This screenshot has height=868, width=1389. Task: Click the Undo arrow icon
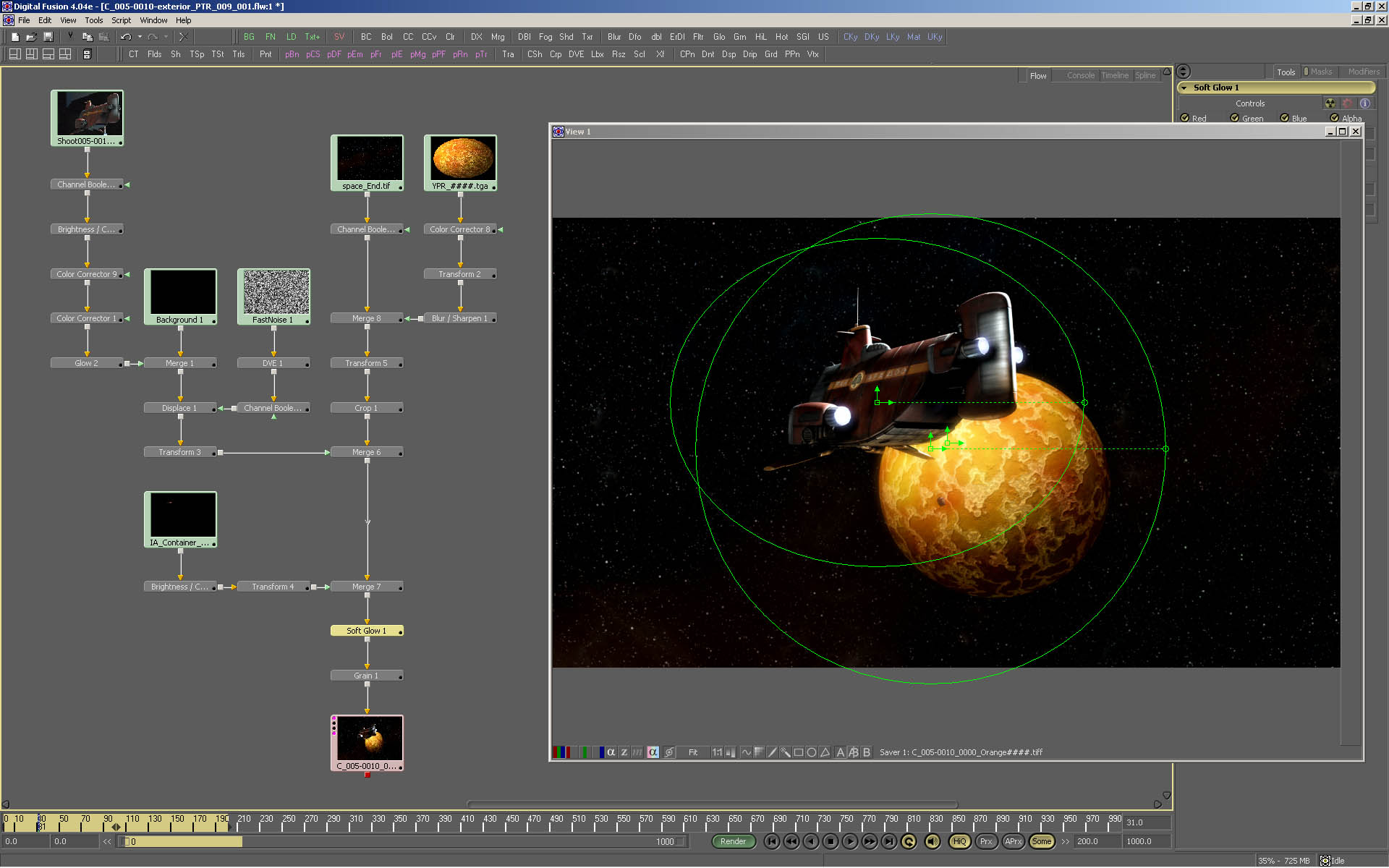pos(126,37)
